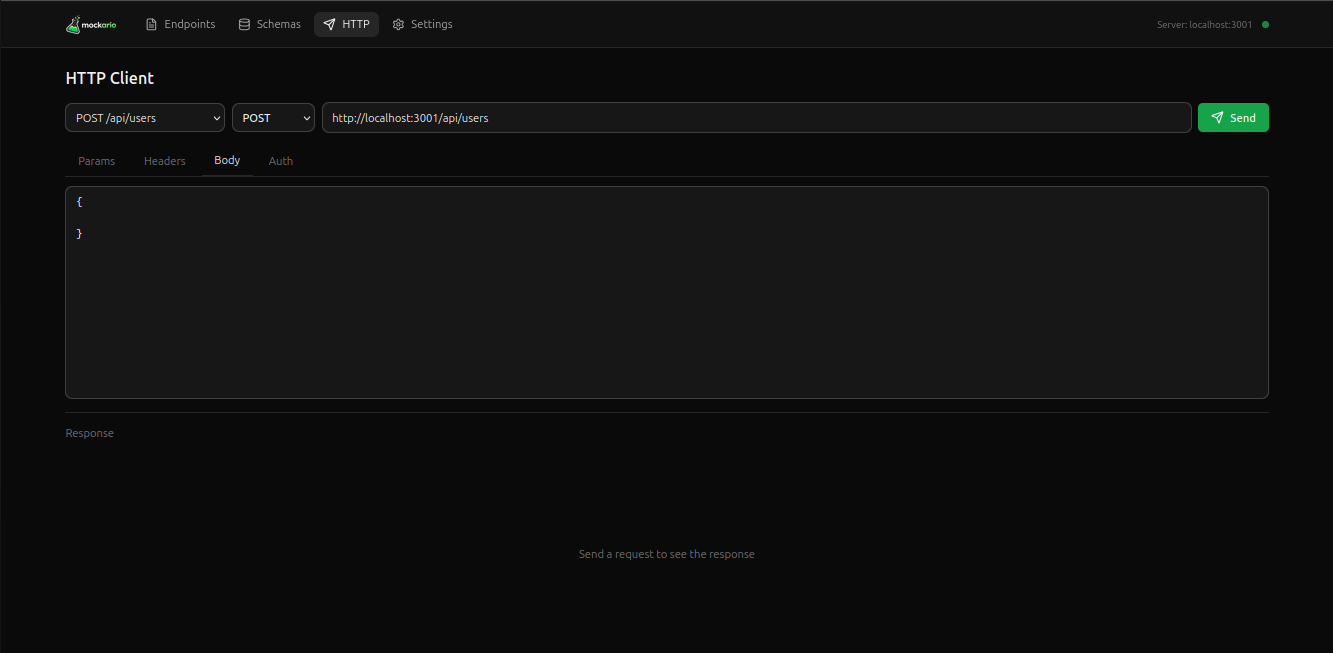Open the POST method dropdown
The image size is (1333, 653).
(272, 118)
